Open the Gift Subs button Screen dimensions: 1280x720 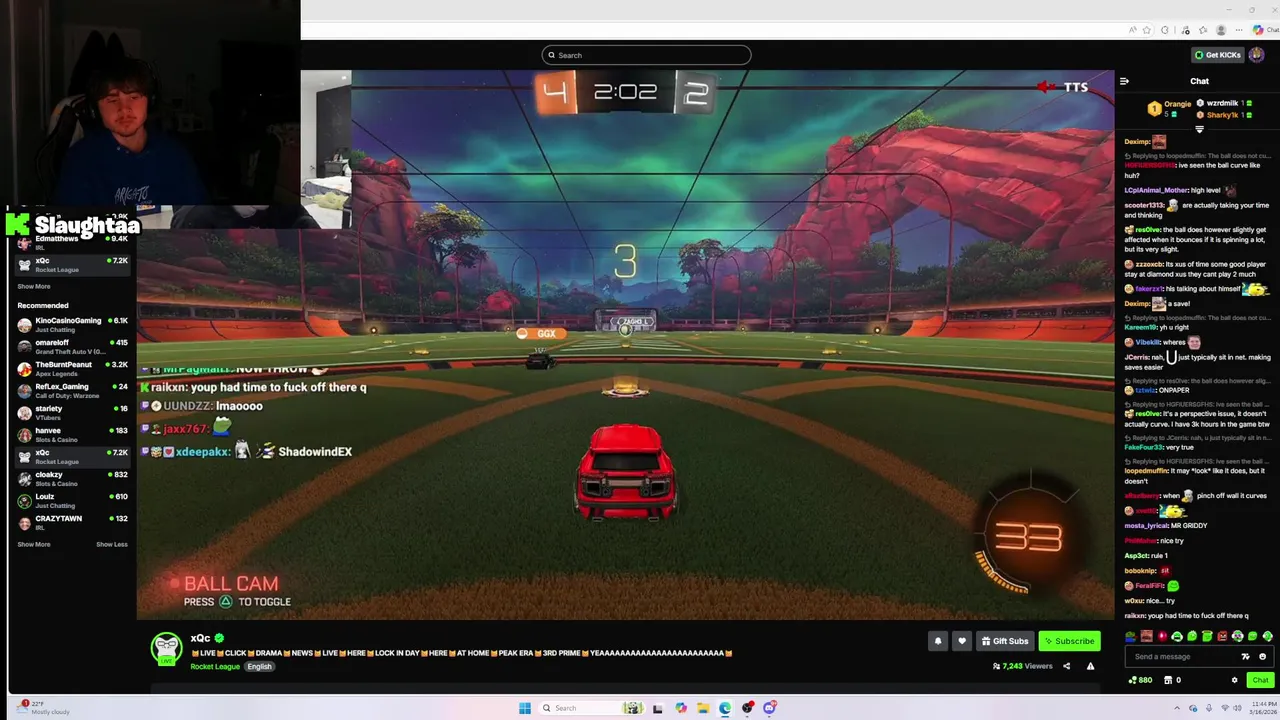point(1005,641)
